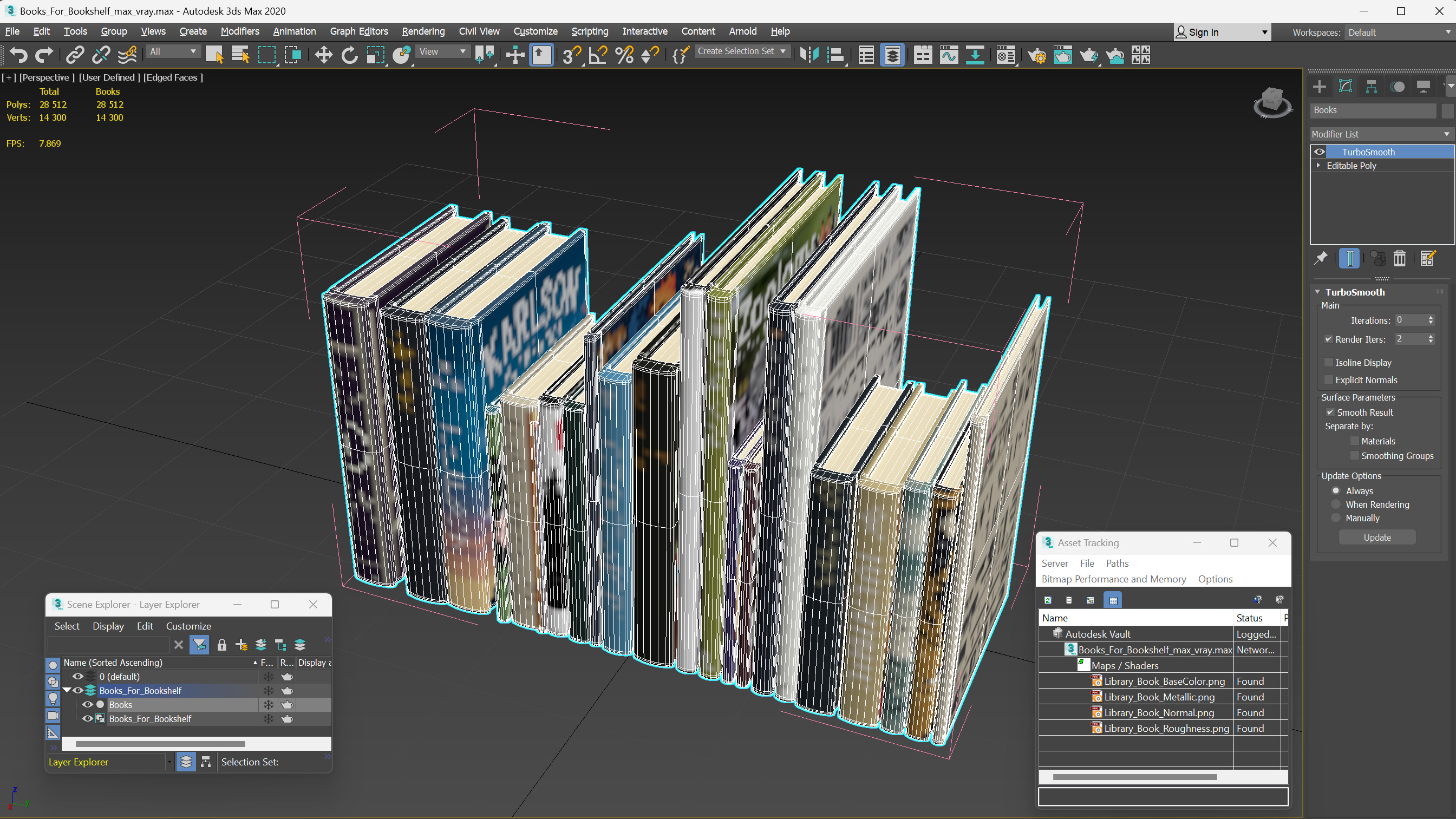Click the Align tool icon
Viewport: 1456px width, 819px height.
(x=835, y=55)
